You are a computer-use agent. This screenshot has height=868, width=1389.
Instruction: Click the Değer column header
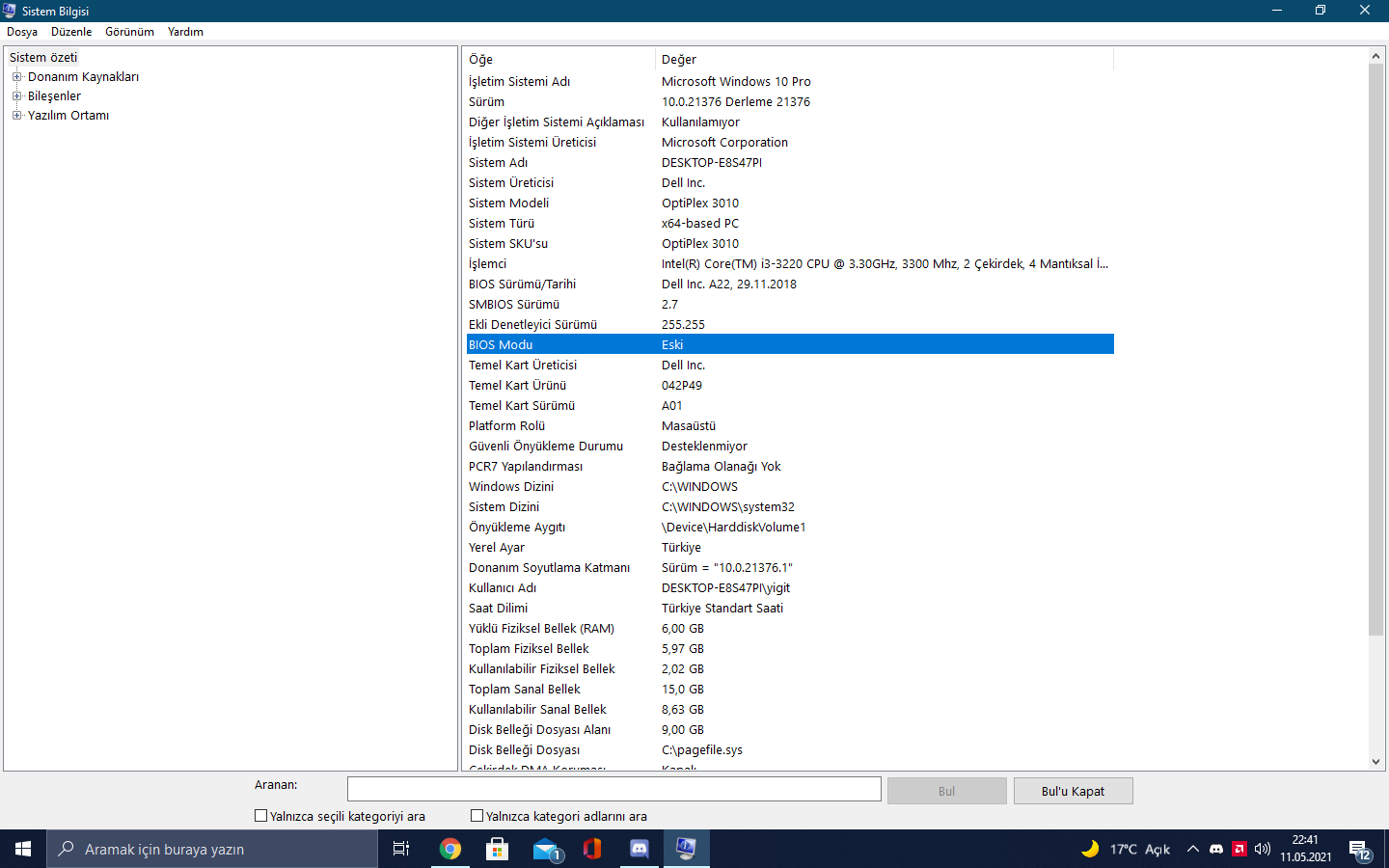click(x=885, y=60)
